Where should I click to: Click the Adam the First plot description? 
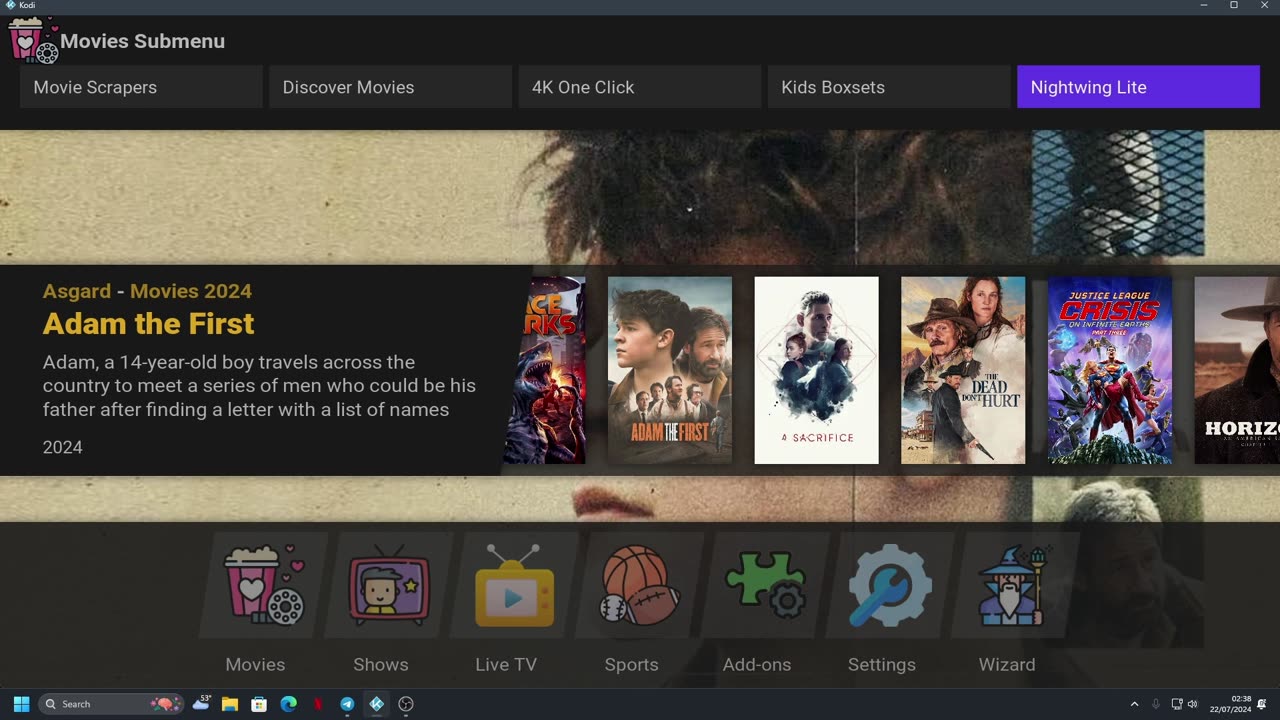coord(259,386)
